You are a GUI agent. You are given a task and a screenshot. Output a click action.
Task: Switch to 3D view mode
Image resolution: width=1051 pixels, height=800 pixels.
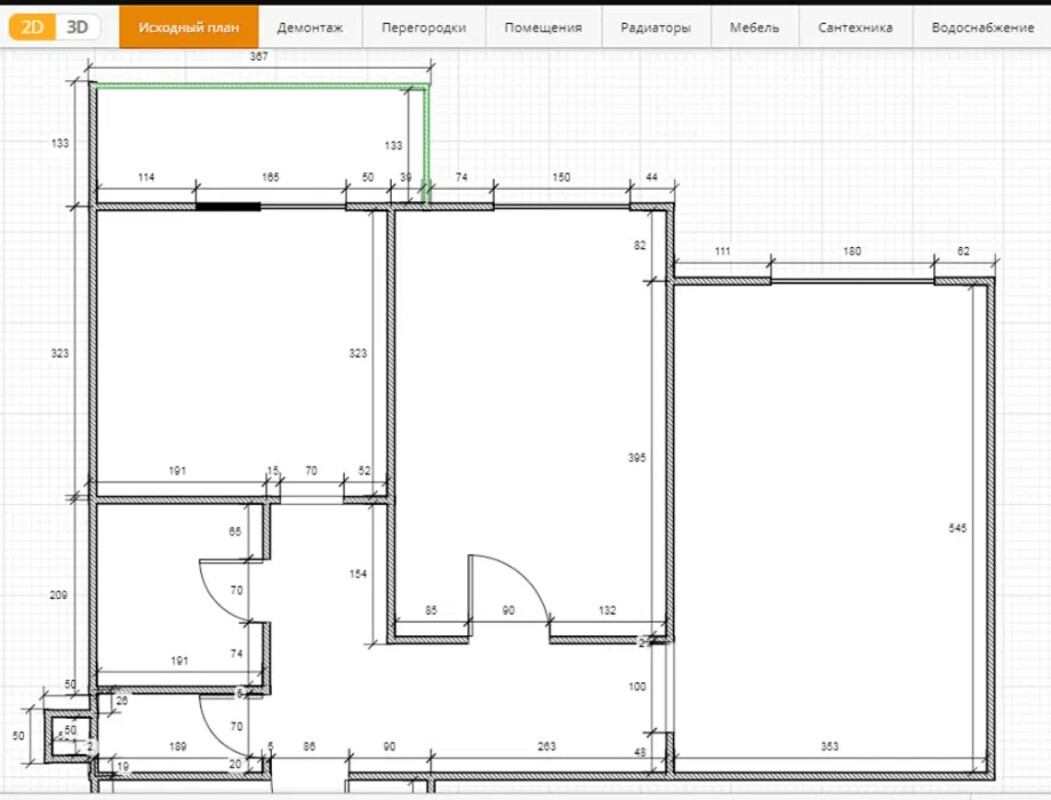(x=78, y=27)
